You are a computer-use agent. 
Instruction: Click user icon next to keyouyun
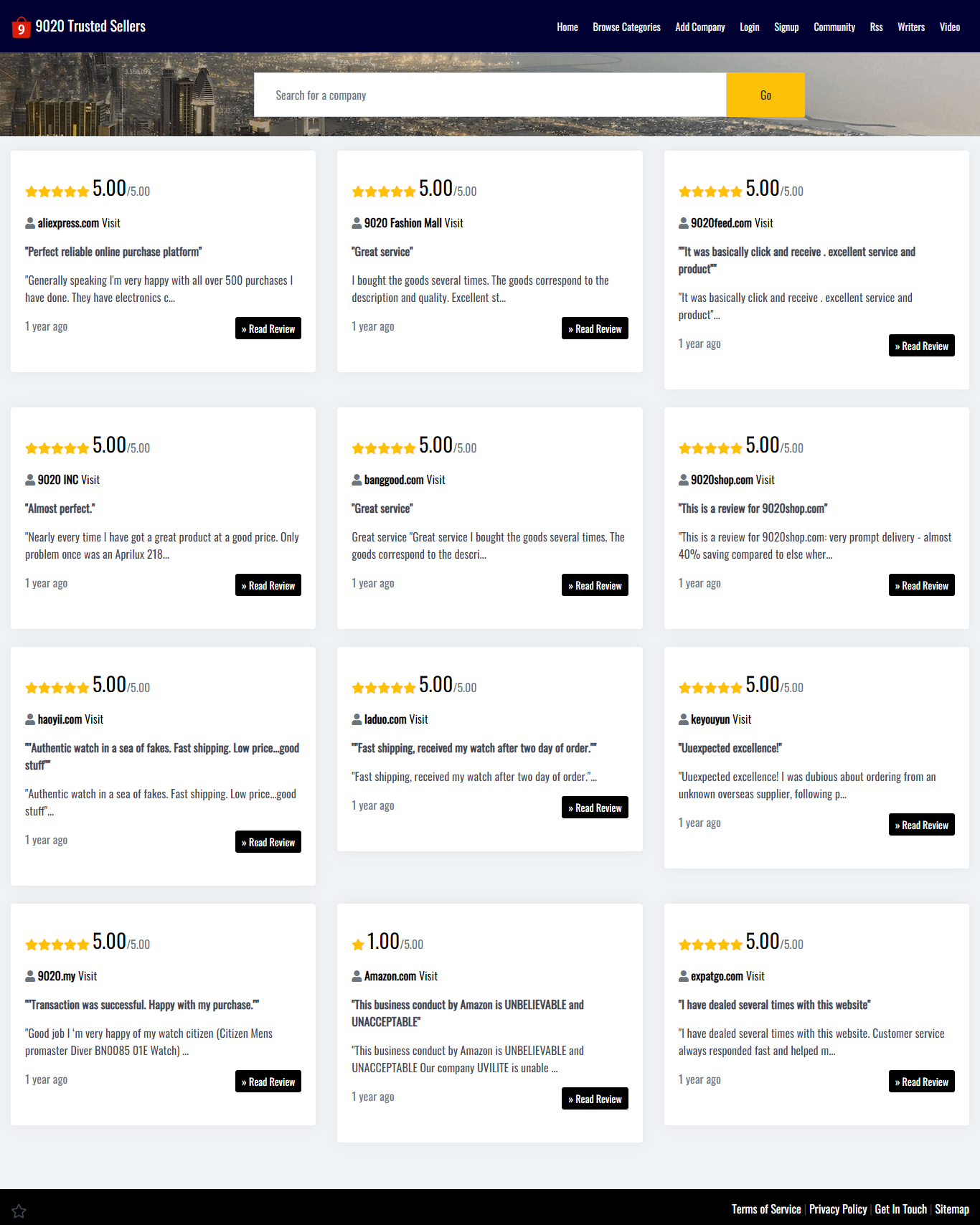[684, 719]
